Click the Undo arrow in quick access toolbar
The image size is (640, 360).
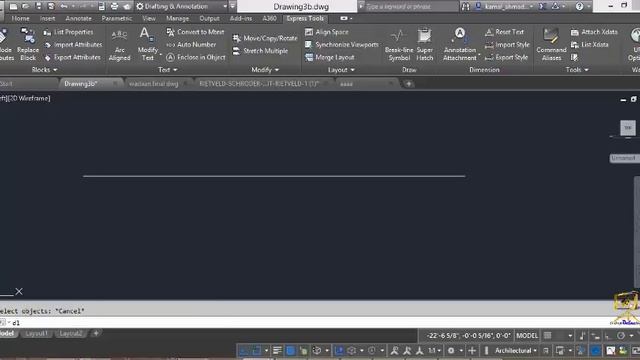point(64,6)
